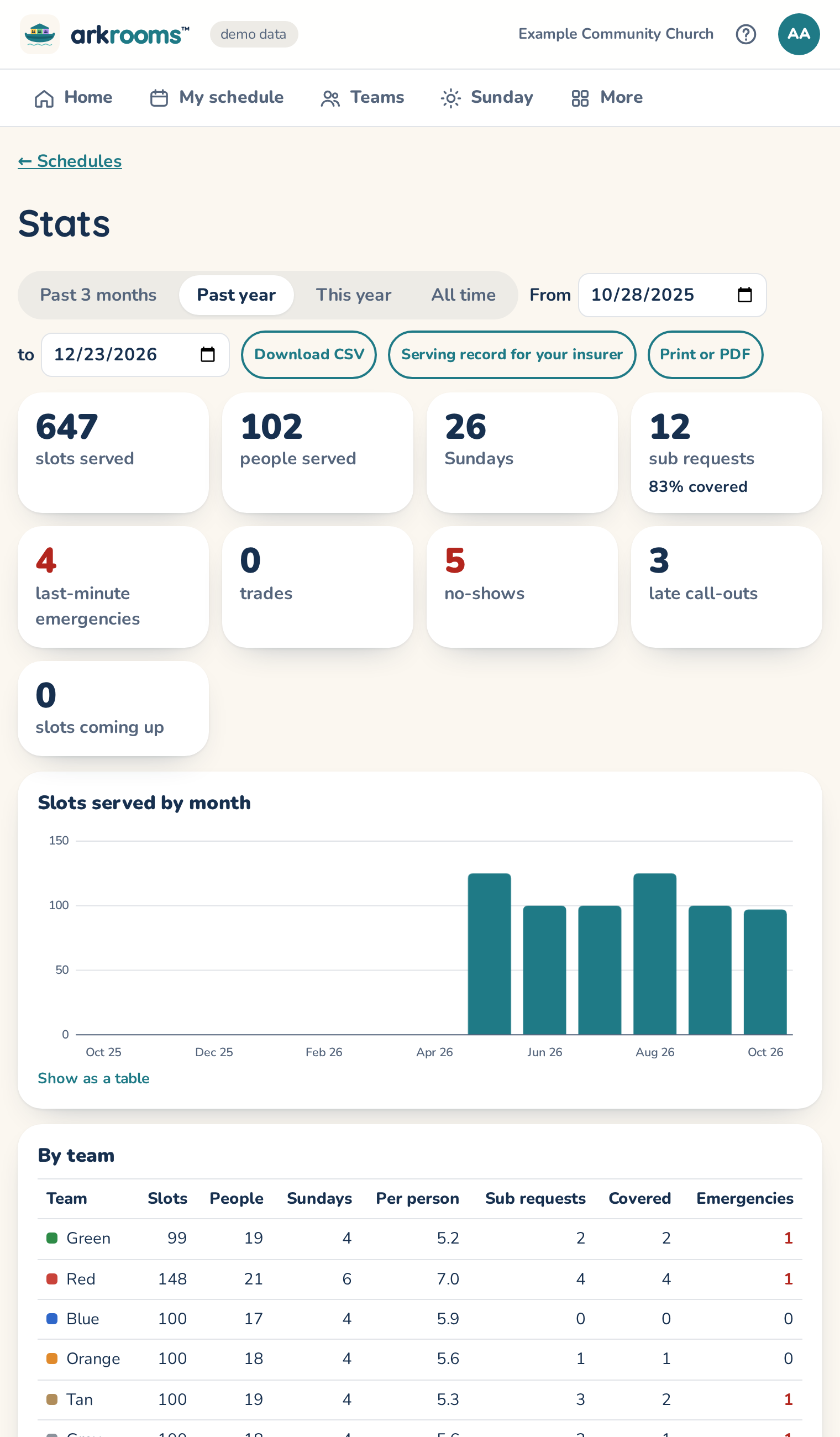The width and height of the screenshot is (840, 1437).
Task: Open the My schedule nav item
Action: tap(216, 98)
